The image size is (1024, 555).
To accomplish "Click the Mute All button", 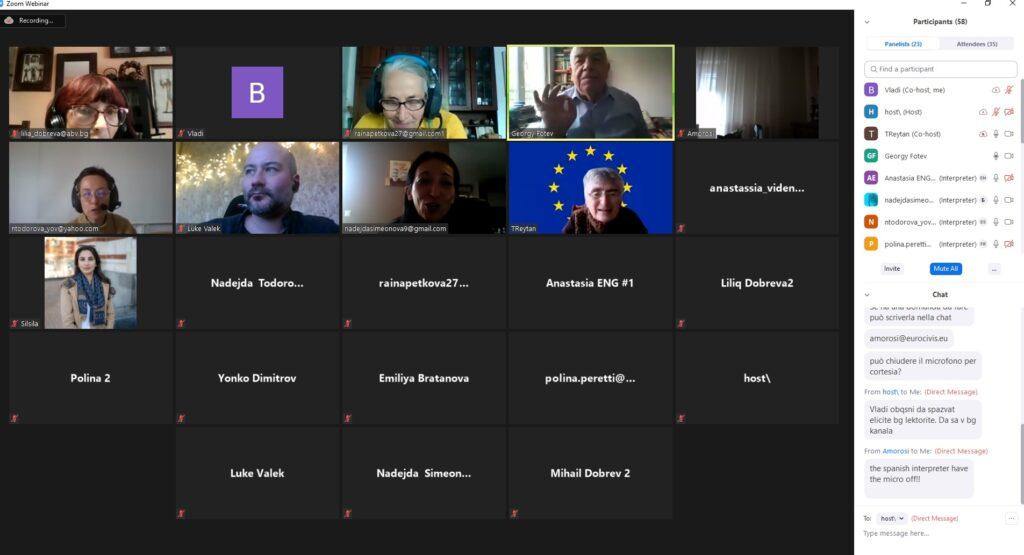I will point(946,268).
